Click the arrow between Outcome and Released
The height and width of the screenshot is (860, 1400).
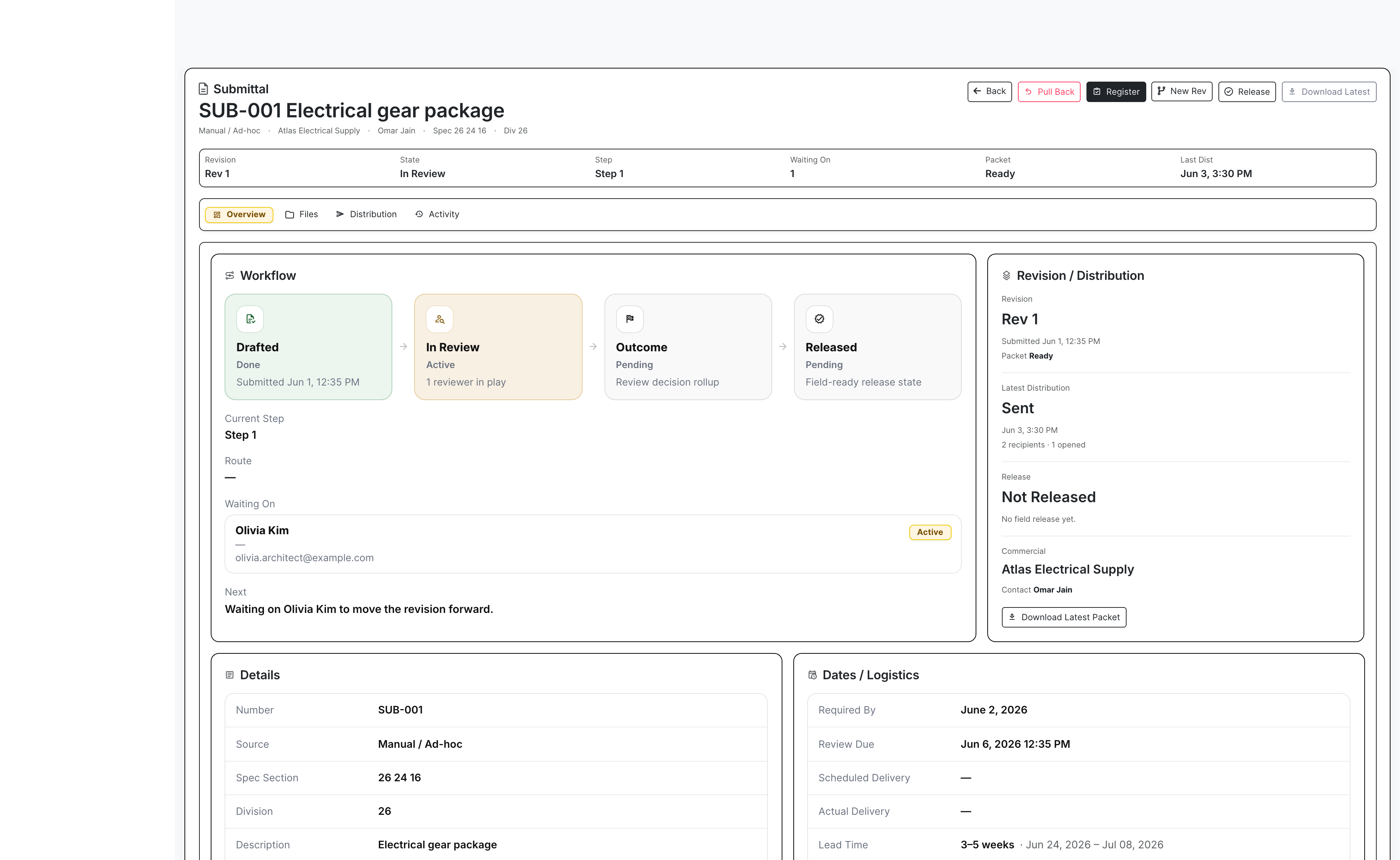tap(783, 347)
